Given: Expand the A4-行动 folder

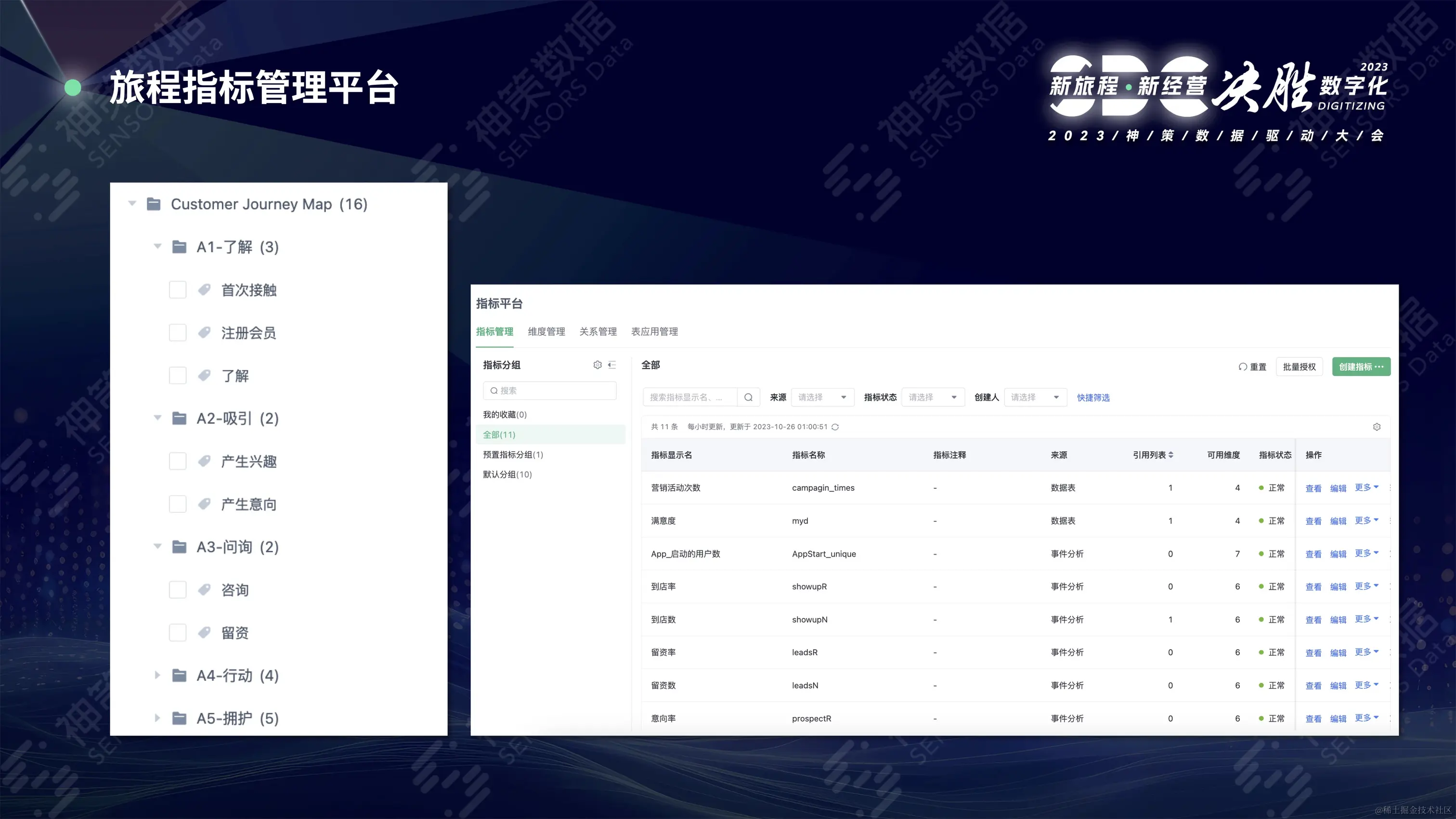Looking at the screenshot, I should (x=157, y=676).
